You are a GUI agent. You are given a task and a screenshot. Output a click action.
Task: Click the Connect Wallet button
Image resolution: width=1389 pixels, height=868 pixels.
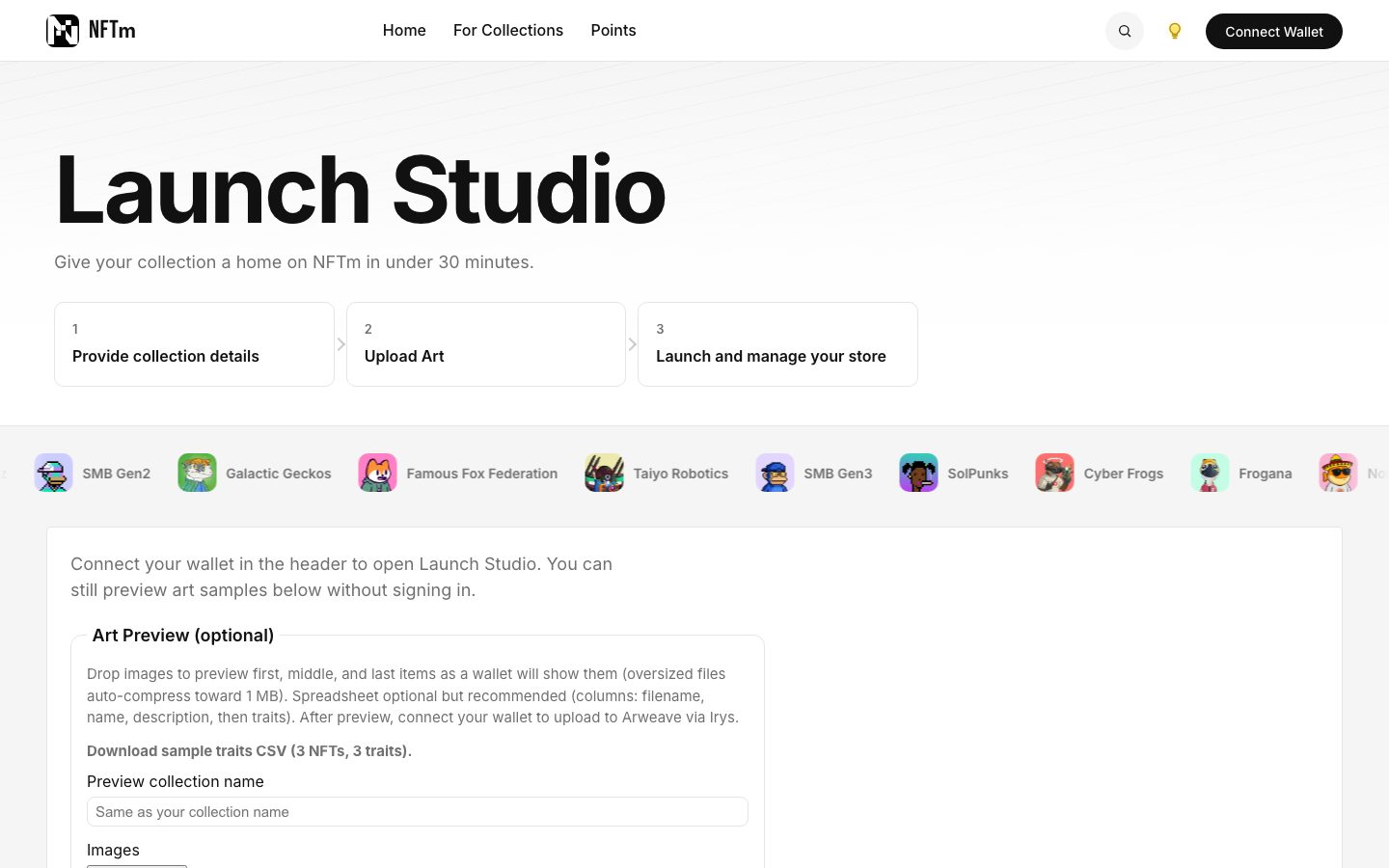(x=1274, y=31)
